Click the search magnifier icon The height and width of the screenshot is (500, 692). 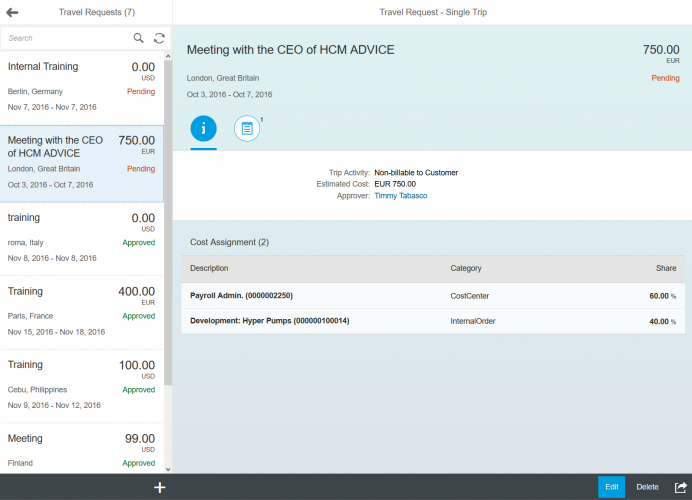coord(139,38)
